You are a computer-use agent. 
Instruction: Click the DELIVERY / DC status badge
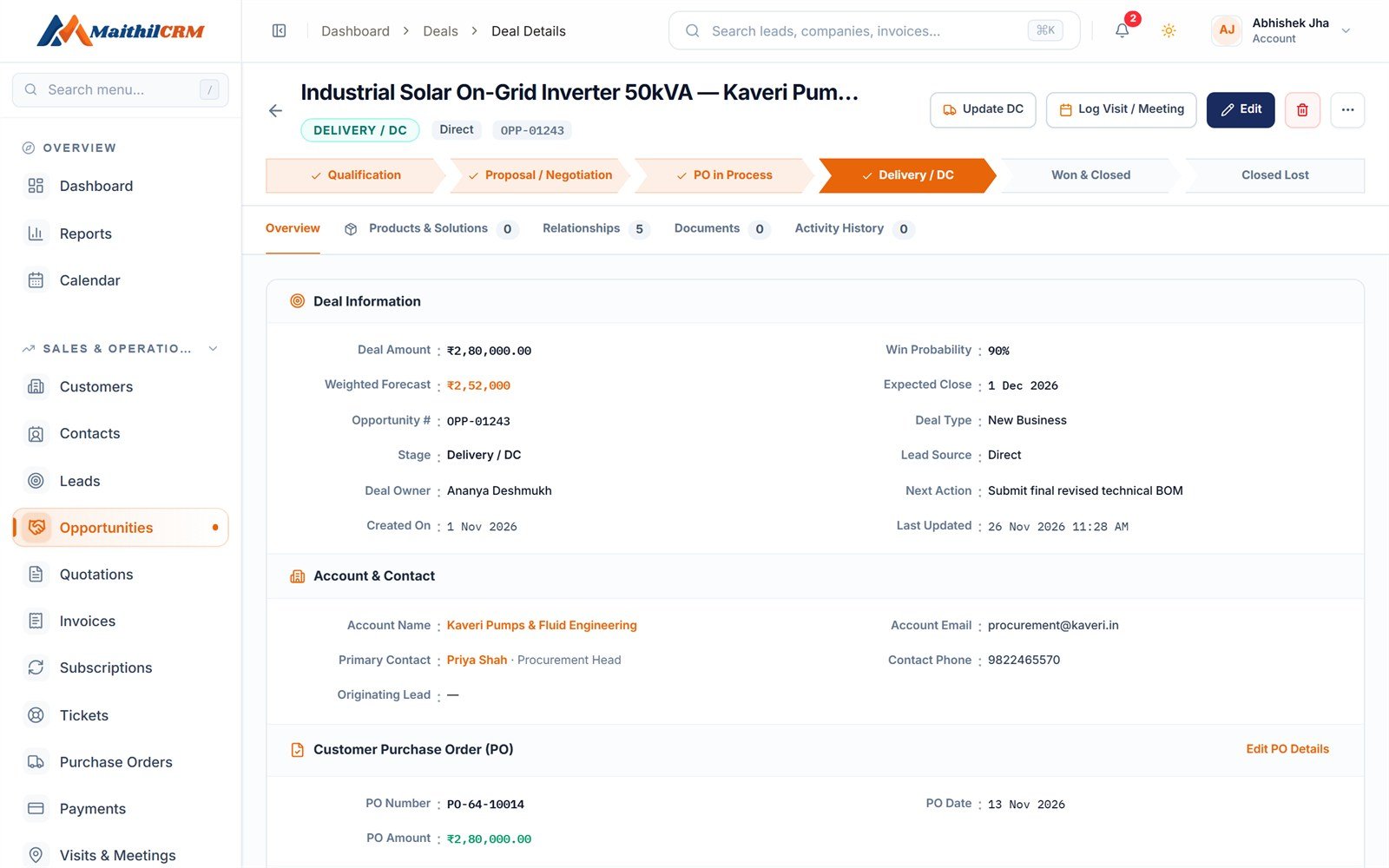click(x=360, y=130)
